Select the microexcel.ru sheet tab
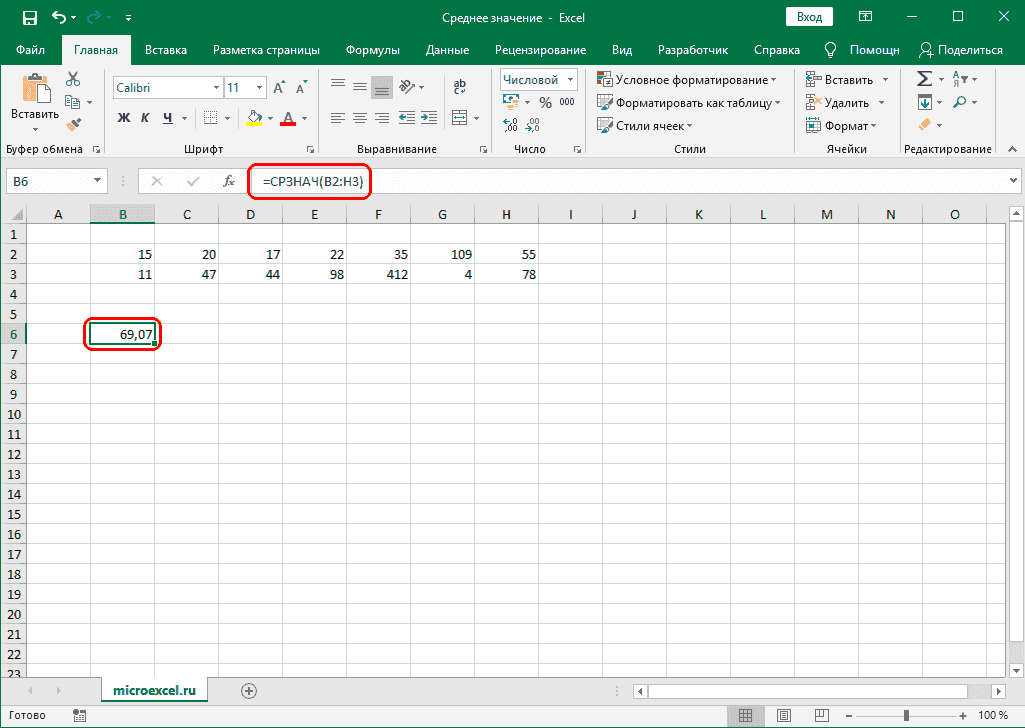This screenshot has height=728, width=1025. click(154, 689)
